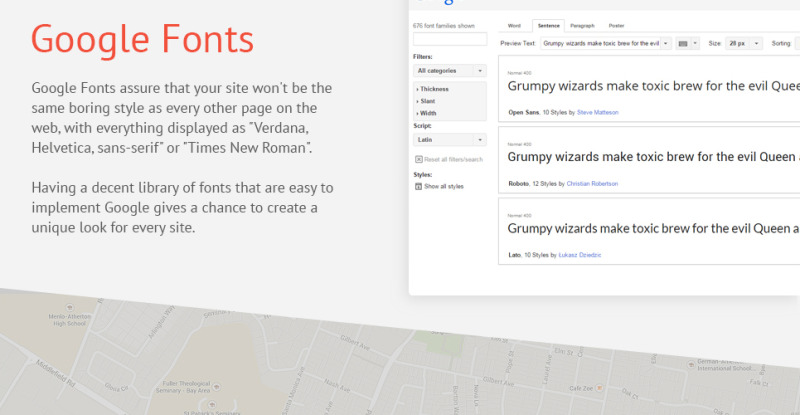Image resolution: width=800 pixels, height=415 pixels.
Task: Expand the Slant filter
Action: (428, 101)
